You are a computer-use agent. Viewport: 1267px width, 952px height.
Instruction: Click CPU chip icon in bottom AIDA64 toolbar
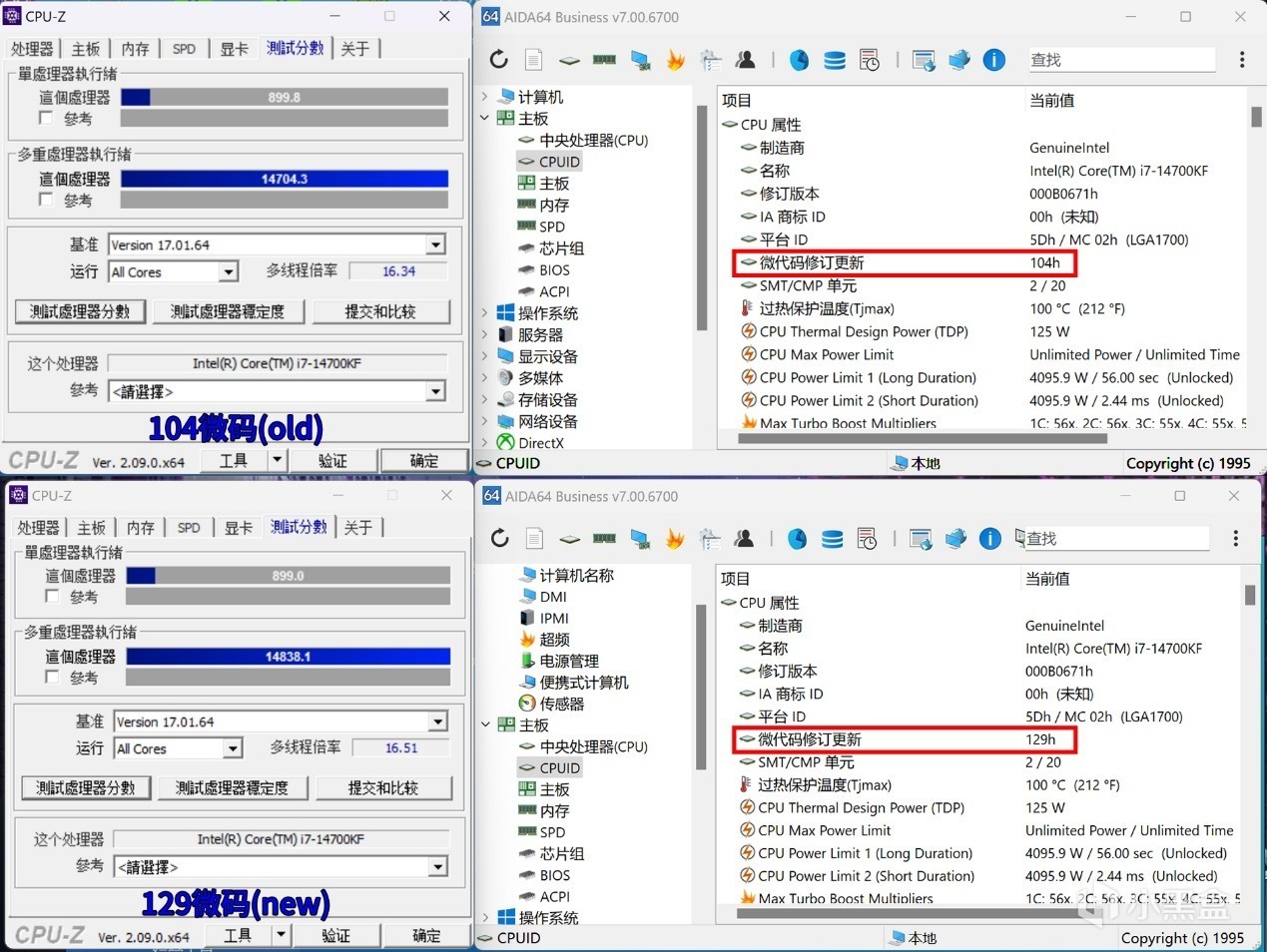(569, 540)
